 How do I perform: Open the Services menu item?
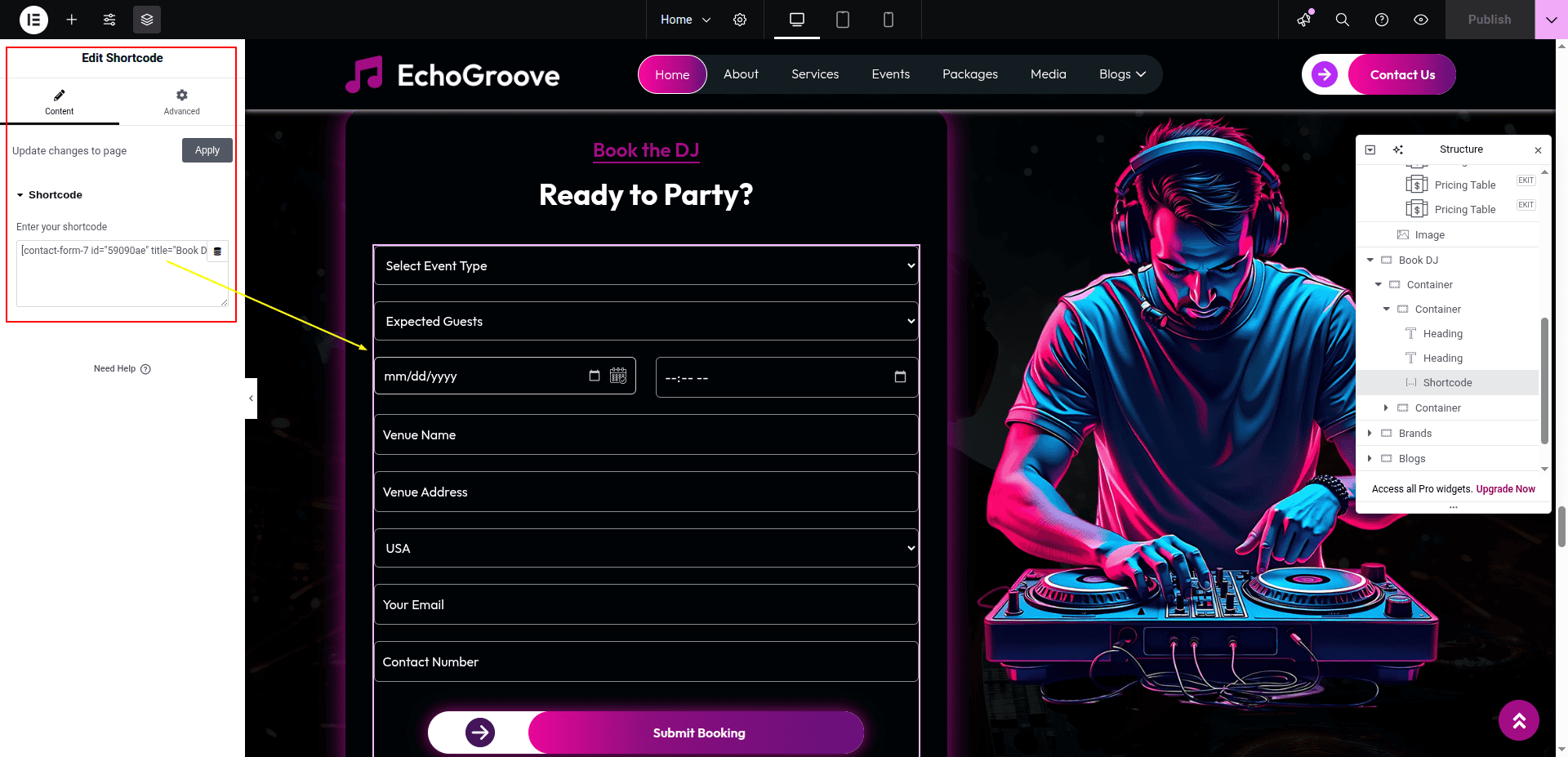tap(814, 74)
